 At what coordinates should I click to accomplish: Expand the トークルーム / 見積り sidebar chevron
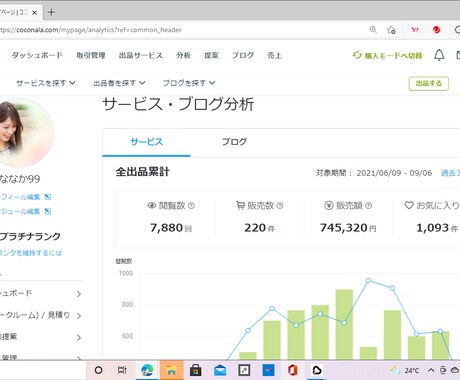tap(79, 316)
